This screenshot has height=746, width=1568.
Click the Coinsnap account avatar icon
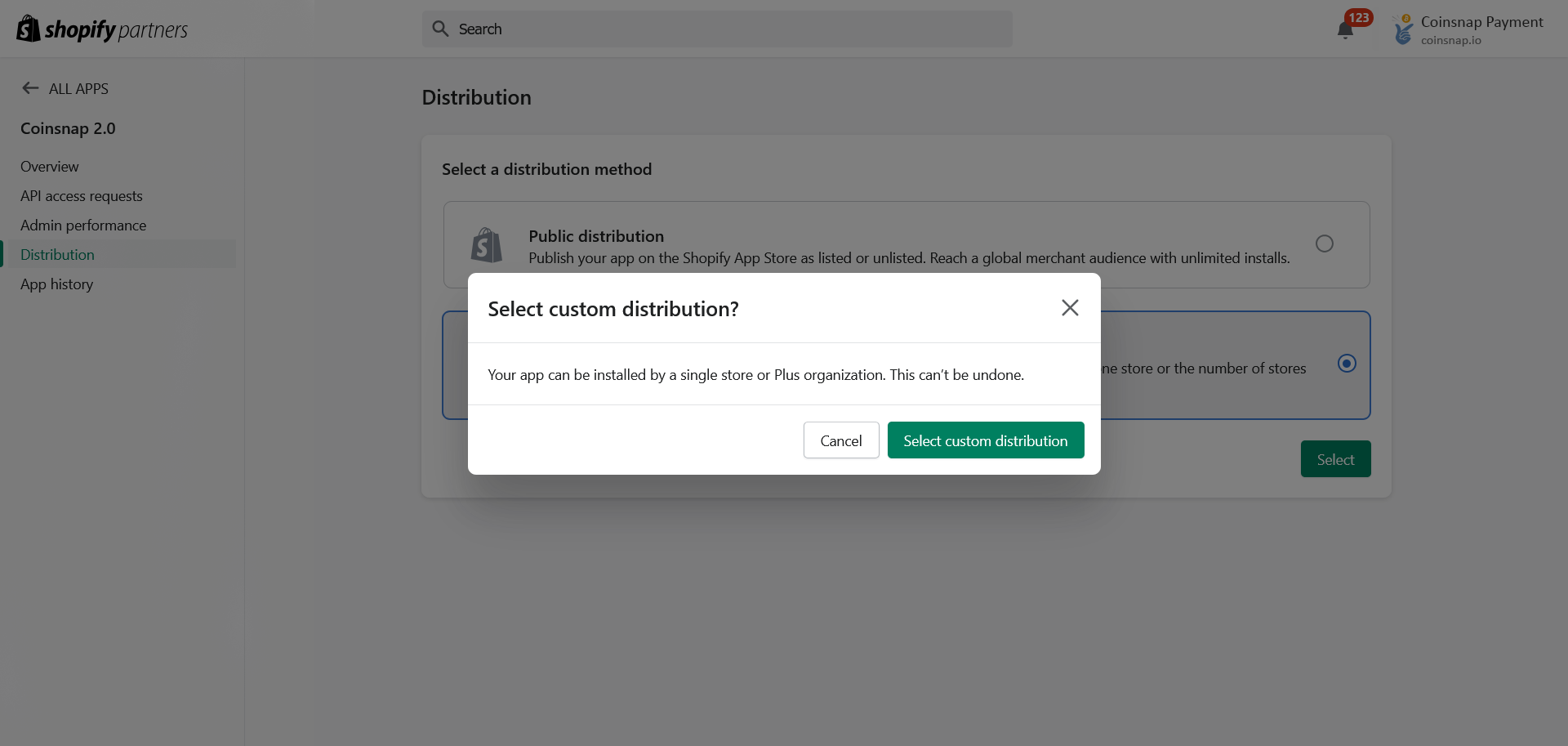pos(1403,29)
